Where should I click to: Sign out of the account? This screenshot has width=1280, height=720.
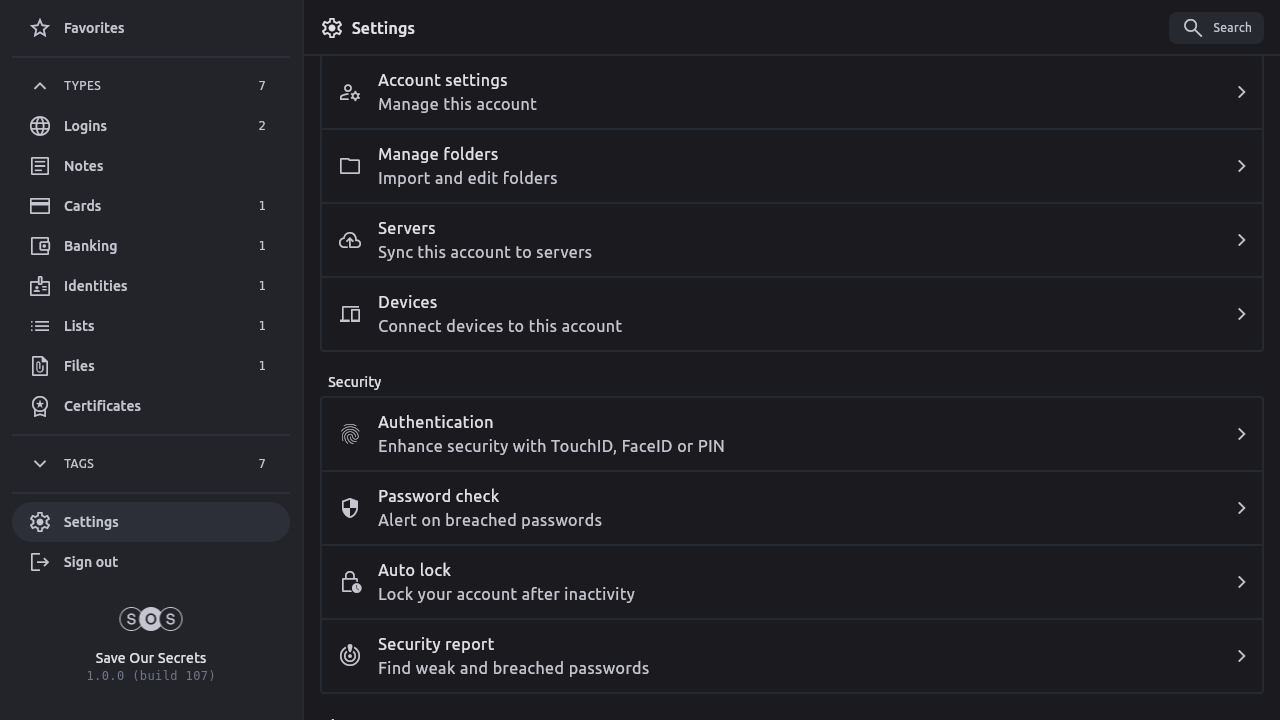91,562
